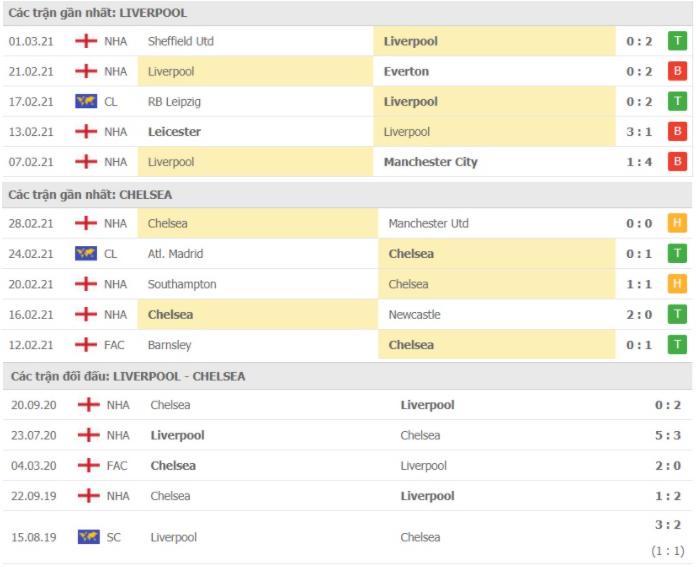Select the Chelsea recent matches header
Screen dimensions: 697x567
(90, 195)
